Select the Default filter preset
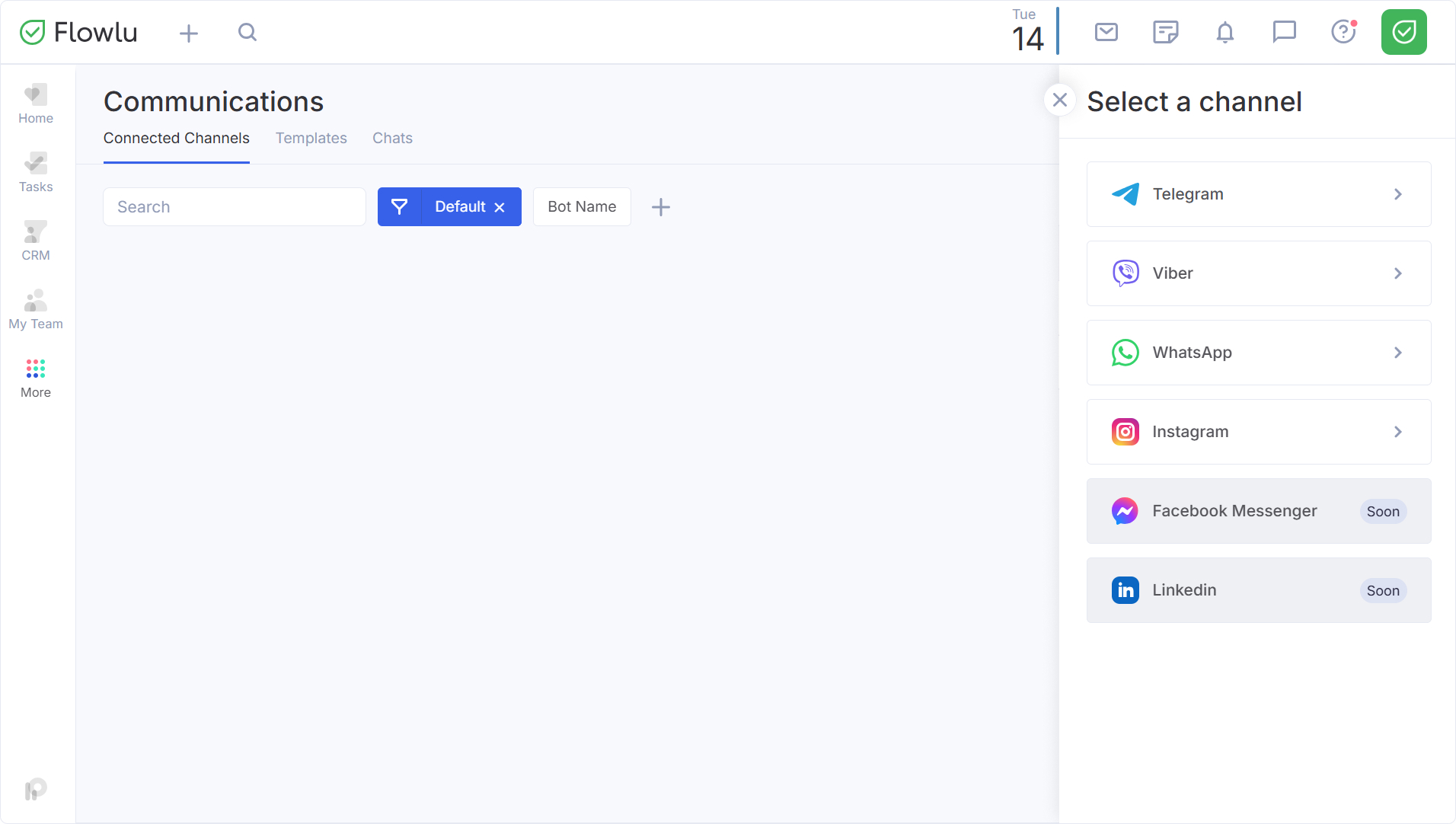Viewport: 1456px width, 824px height. point(460,207)
